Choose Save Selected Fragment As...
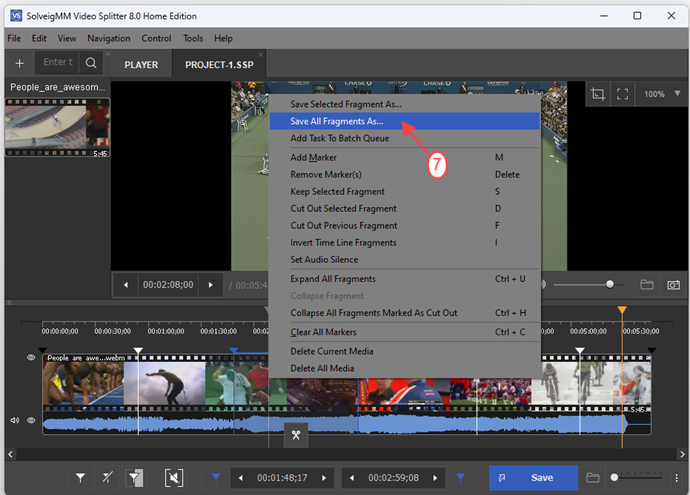 point(404,104)
